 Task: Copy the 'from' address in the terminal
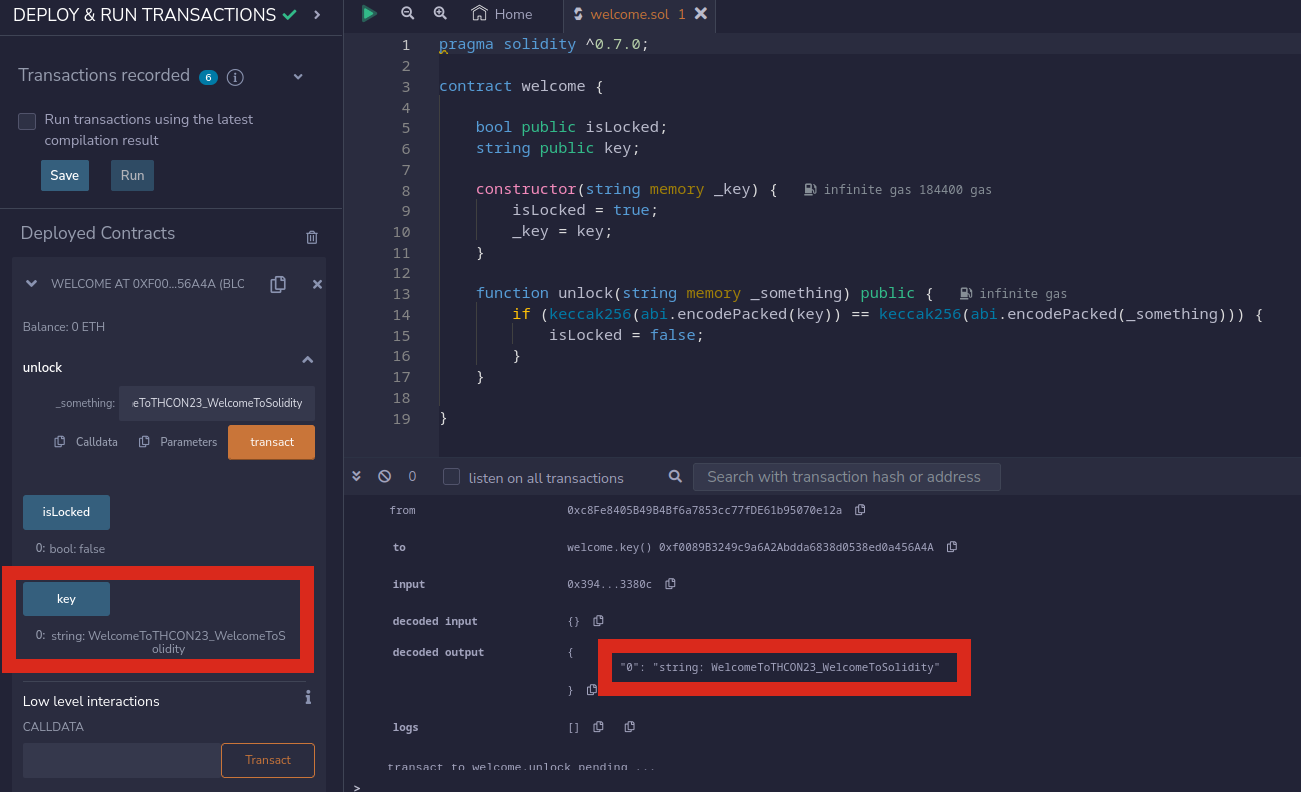tap(860, 510)
